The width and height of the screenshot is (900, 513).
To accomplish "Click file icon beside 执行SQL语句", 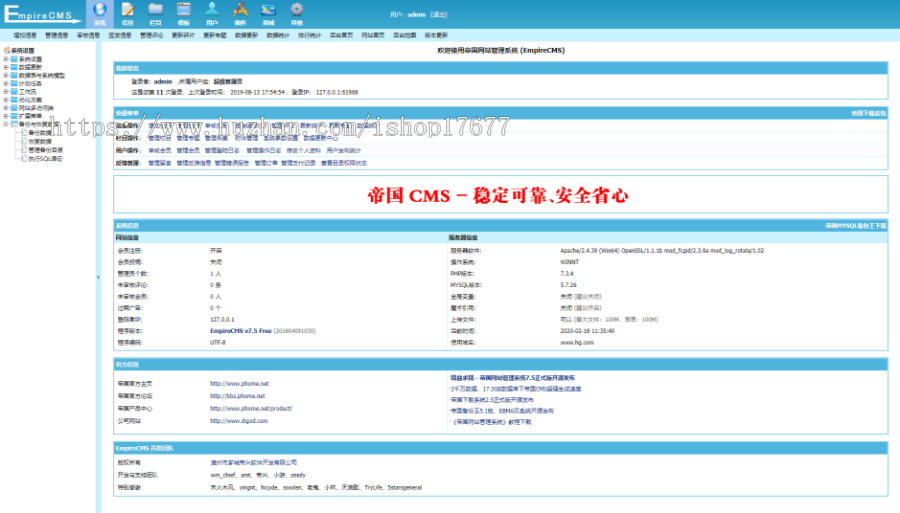I will click(24, 158).
